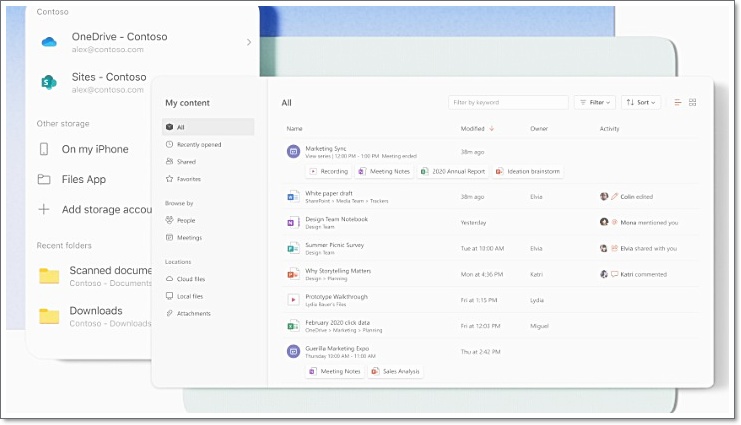Open Marketing Sync meeting icon

point(293,152)
